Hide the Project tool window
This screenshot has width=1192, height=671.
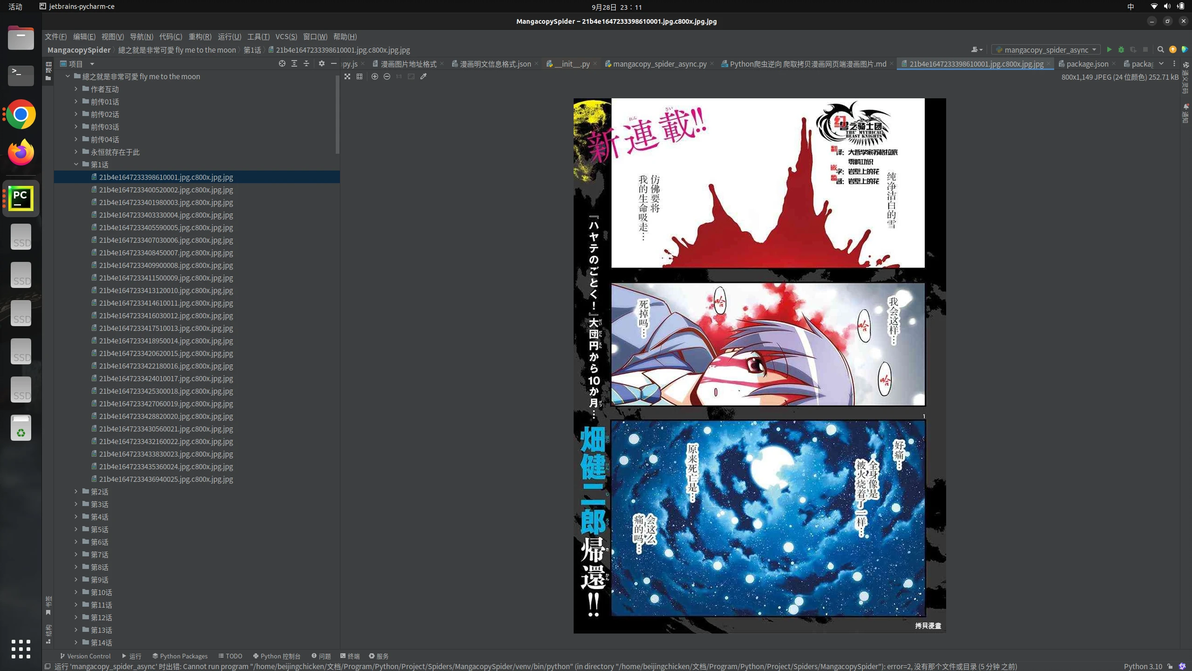[x=333, y=64]
